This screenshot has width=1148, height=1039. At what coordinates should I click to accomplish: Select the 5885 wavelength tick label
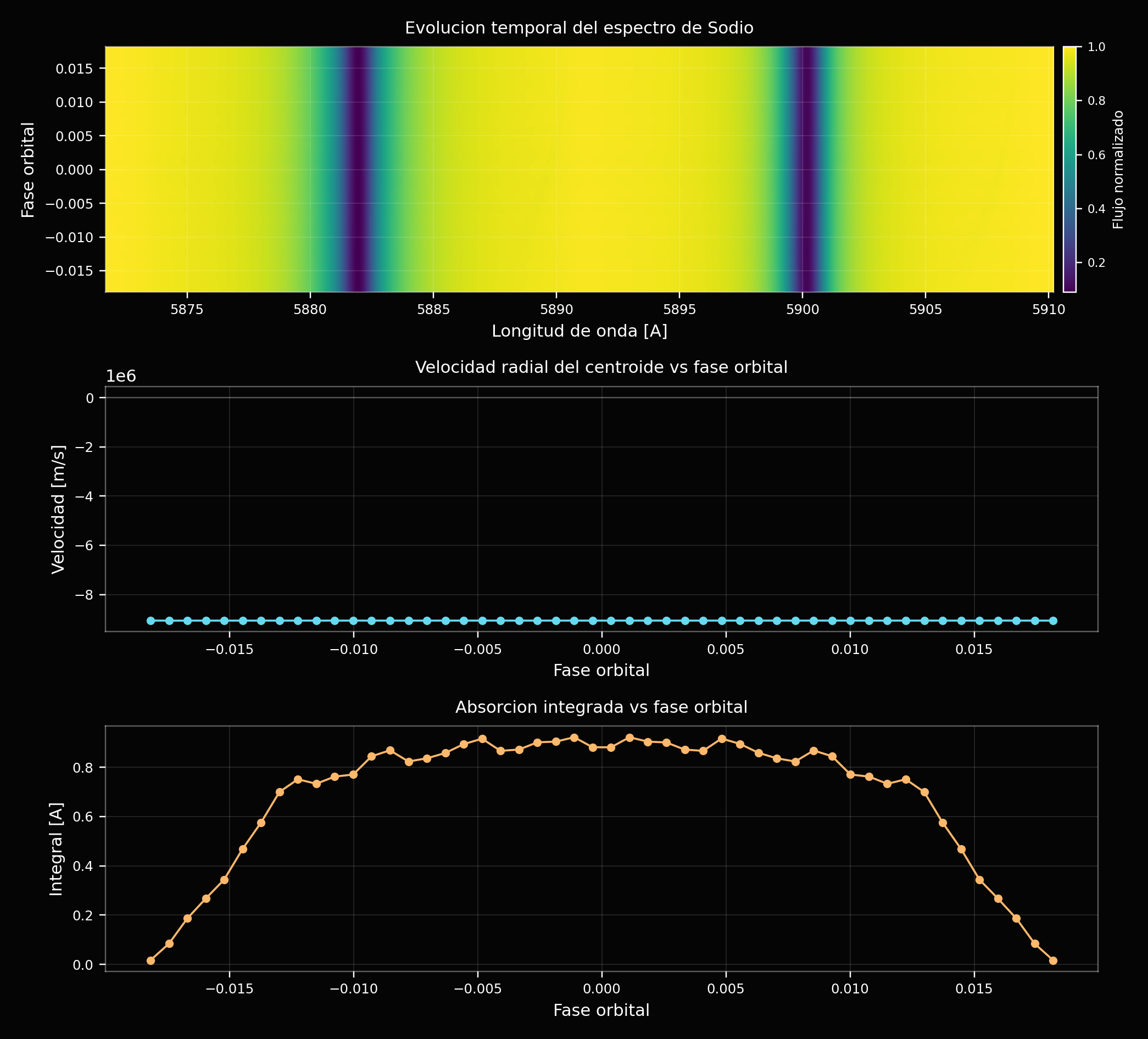pyautogui.click(x=433, y=310)
